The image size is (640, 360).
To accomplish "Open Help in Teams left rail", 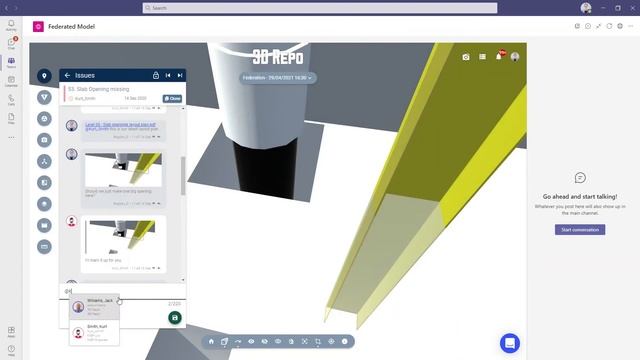I will pos(11,351).
